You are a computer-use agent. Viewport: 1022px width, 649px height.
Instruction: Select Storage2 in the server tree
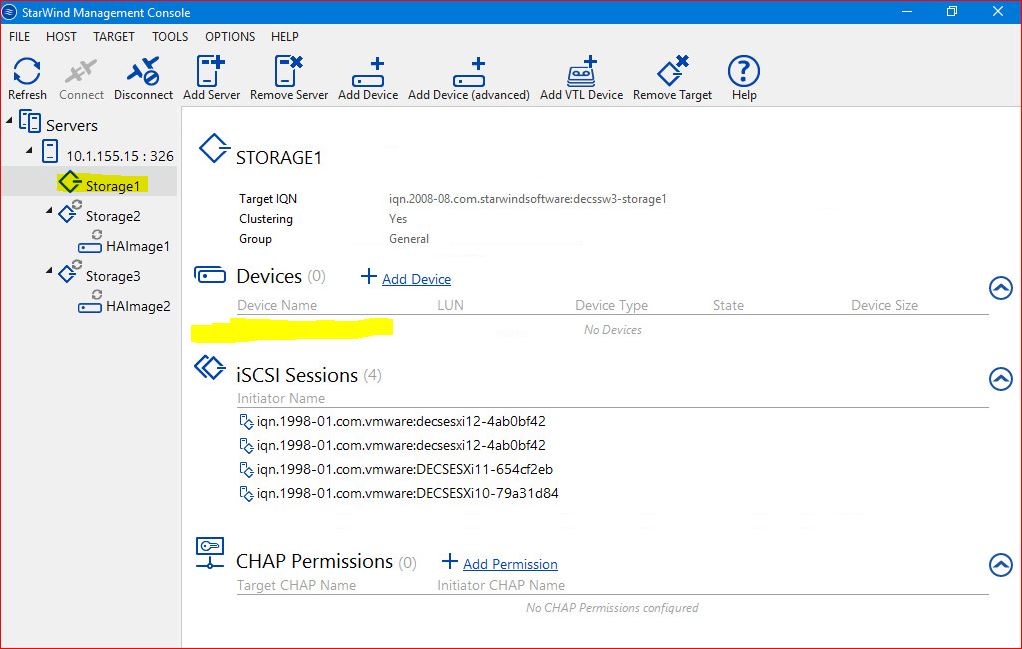(113, 216)
